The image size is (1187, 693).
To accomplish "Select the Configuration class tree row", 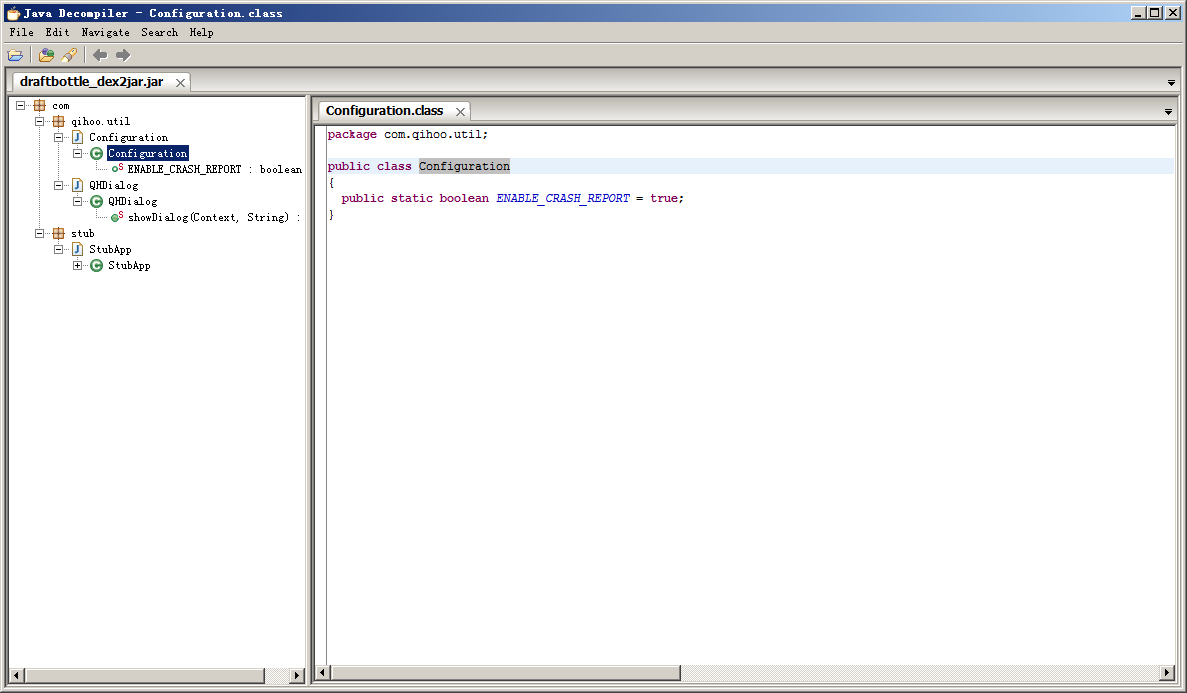I will pos(148,153).
